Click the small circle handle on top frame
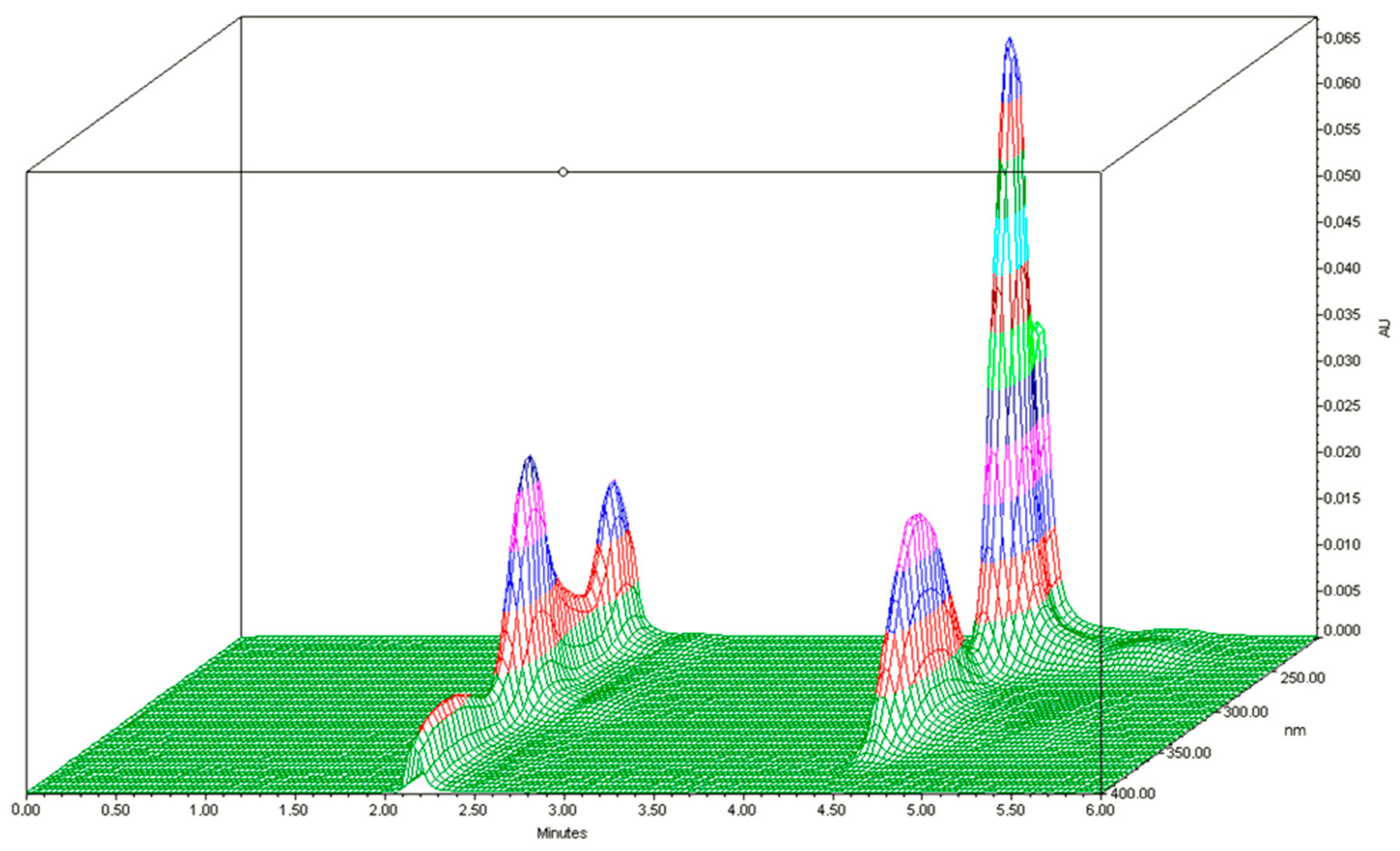The height and width of the screenshot is (851, 1400). [x=562, y=172]
